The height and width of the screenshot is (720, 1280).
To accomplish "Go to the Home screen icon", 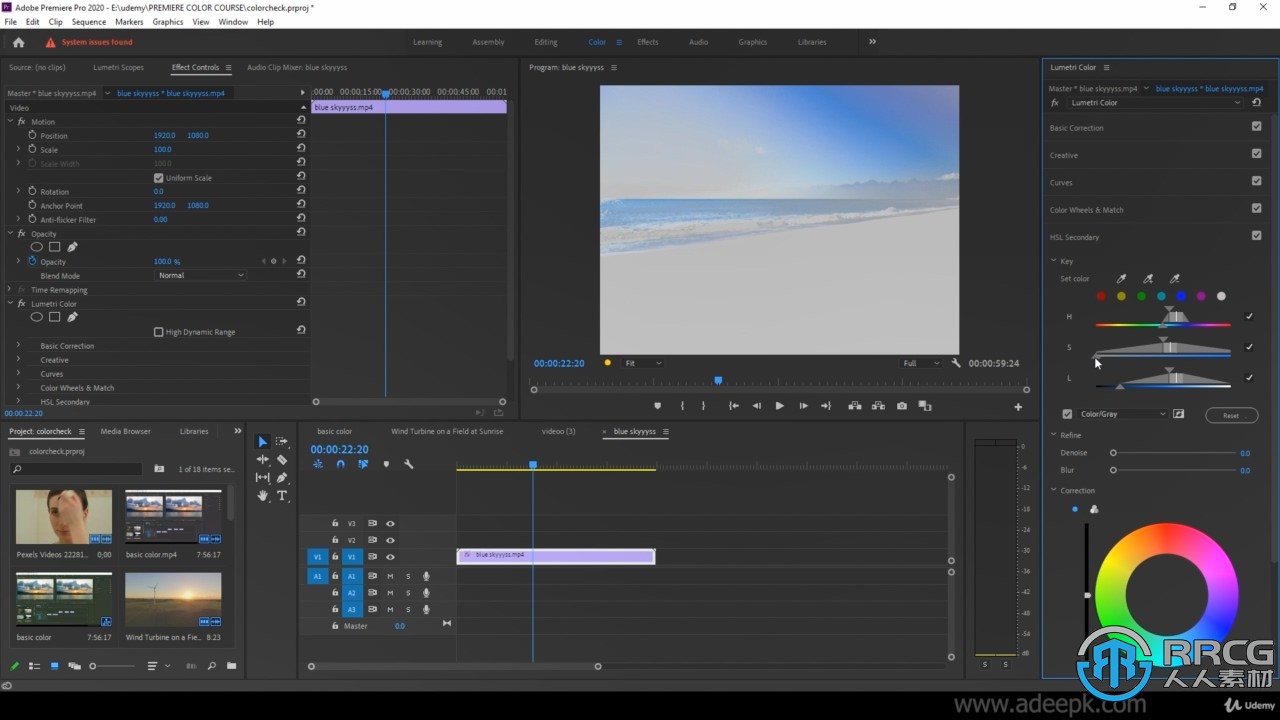I will pyautogui.click(x=18, y=42).
